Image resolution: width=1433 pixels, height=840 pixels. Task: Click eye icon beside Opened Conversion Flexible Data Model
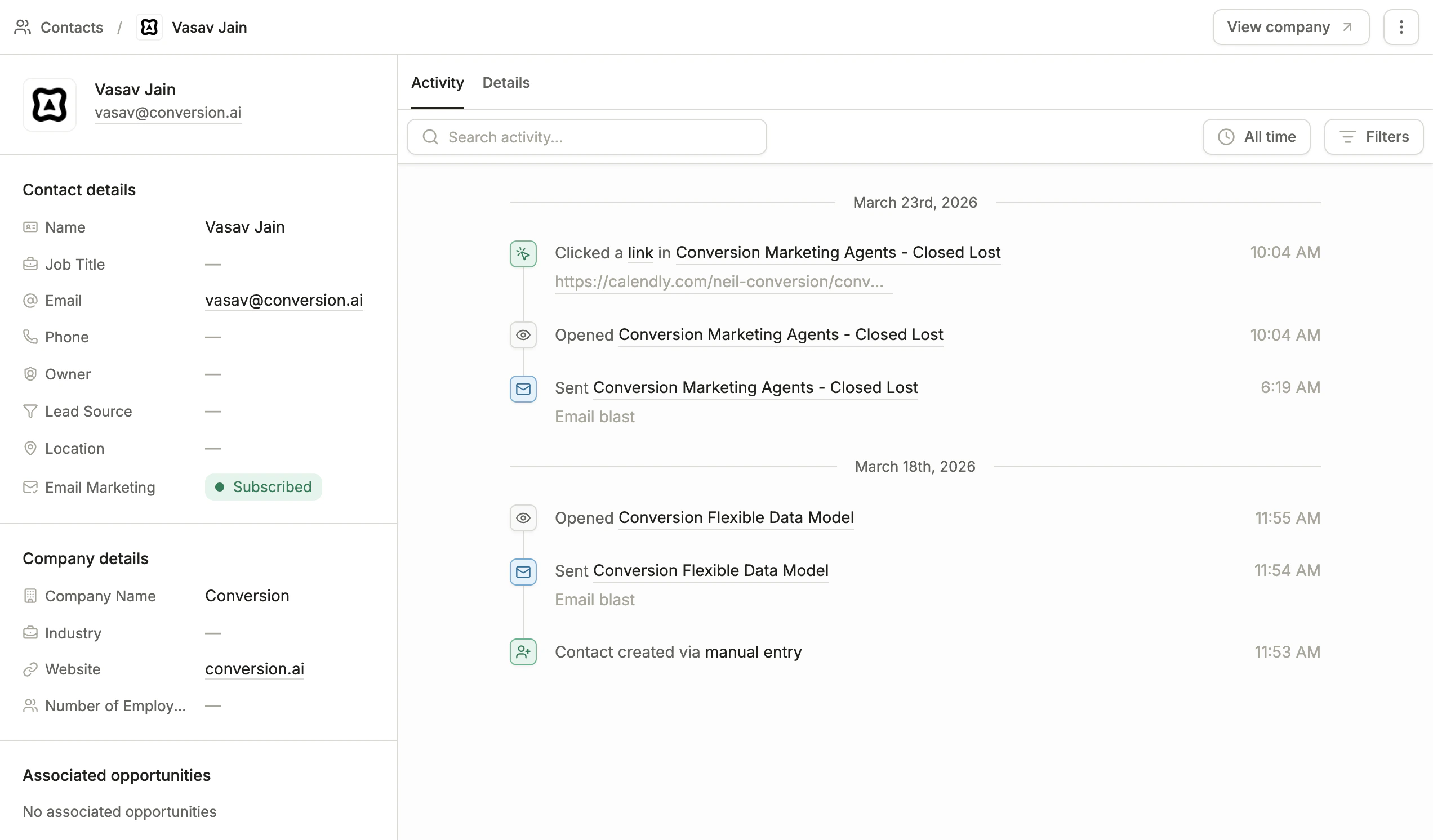coord(523,518)
